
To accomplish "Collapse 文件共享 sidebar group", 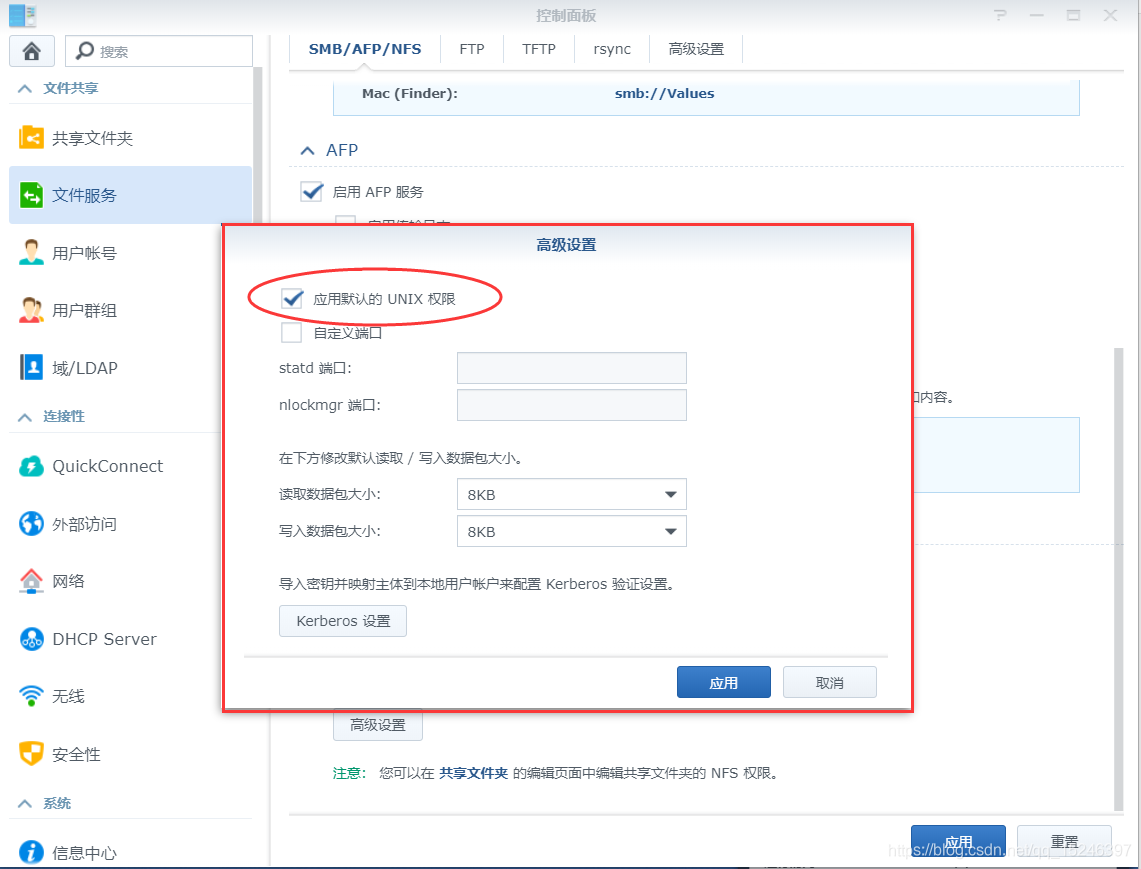I will click(25, 88).
